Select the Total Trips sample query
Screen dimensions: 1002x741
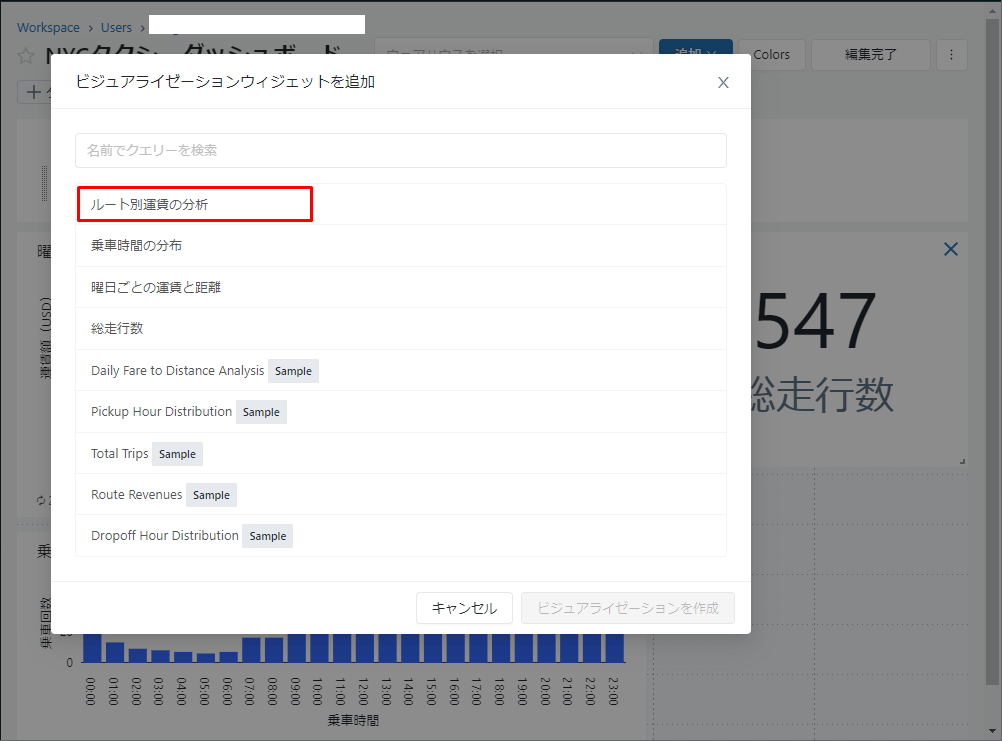pyautogui.click(x=119, y=453)
